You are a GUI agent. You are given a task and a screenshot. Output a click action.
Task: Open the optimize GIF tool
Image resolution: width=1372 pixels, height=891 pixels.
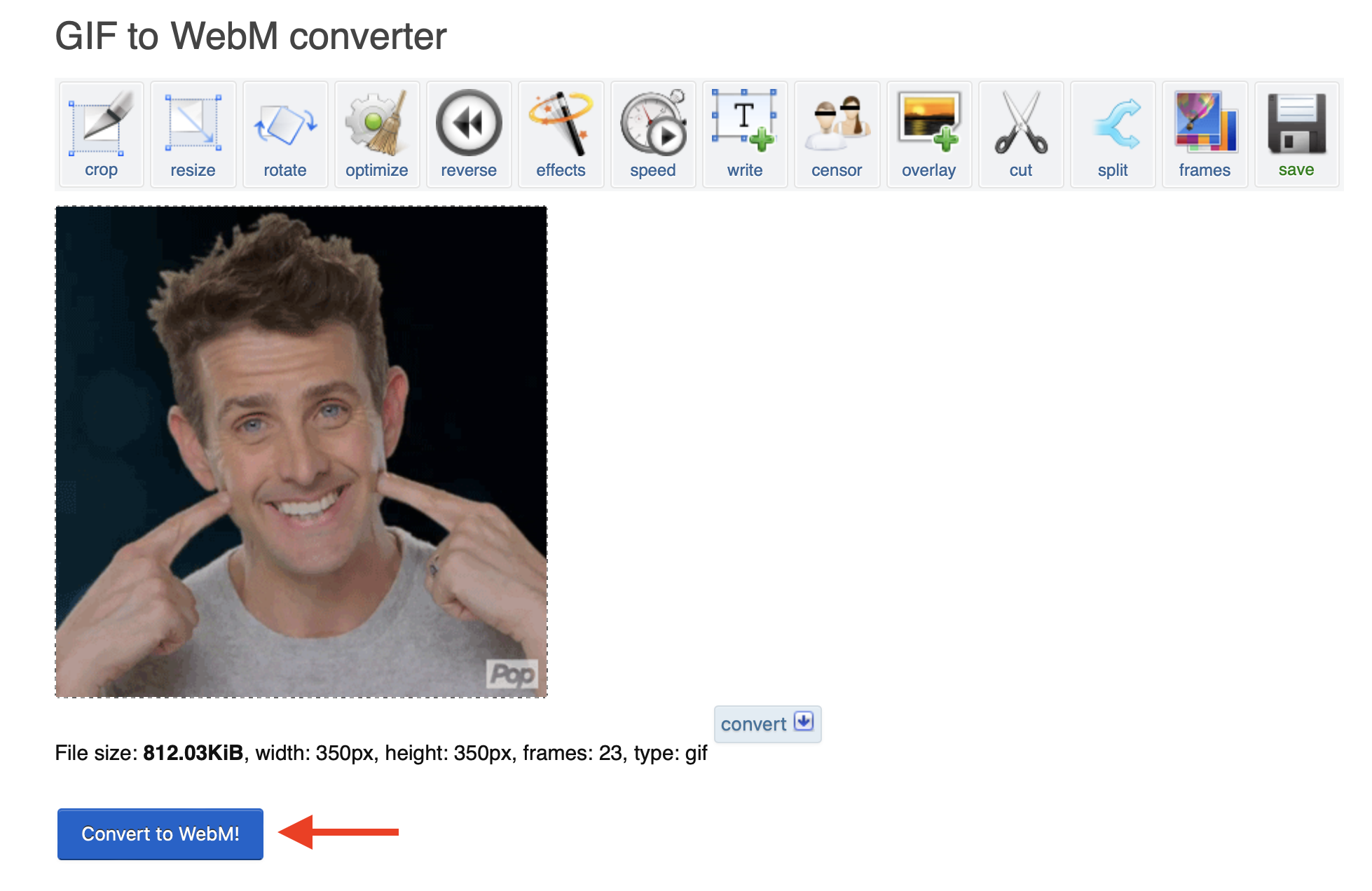pyautogui.click(x=376, y=123)
